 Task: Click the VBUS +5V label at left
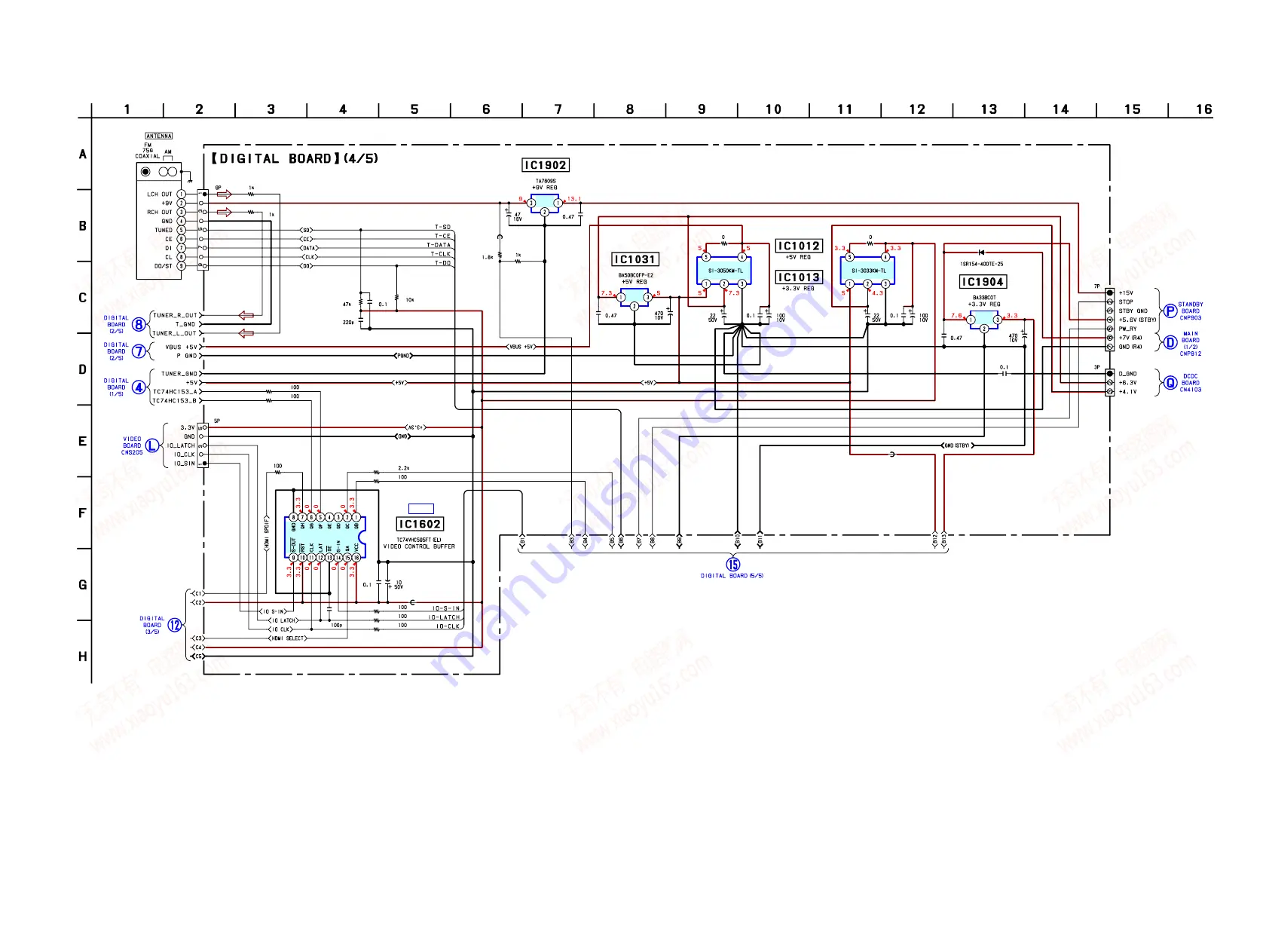pyautogui.click(x=182, y=347)
